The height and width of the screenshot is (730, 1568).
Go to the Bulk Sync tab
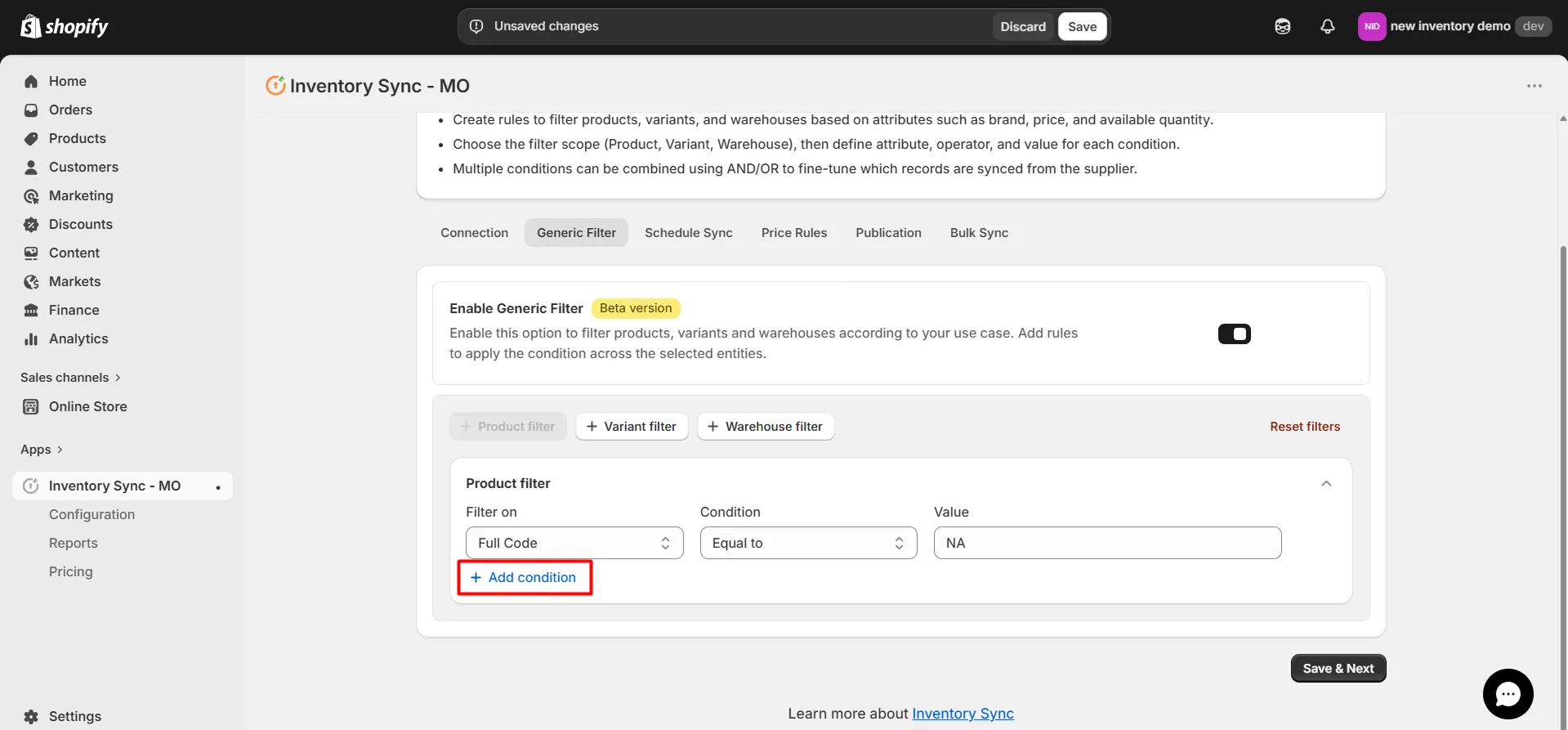point(979,233)
